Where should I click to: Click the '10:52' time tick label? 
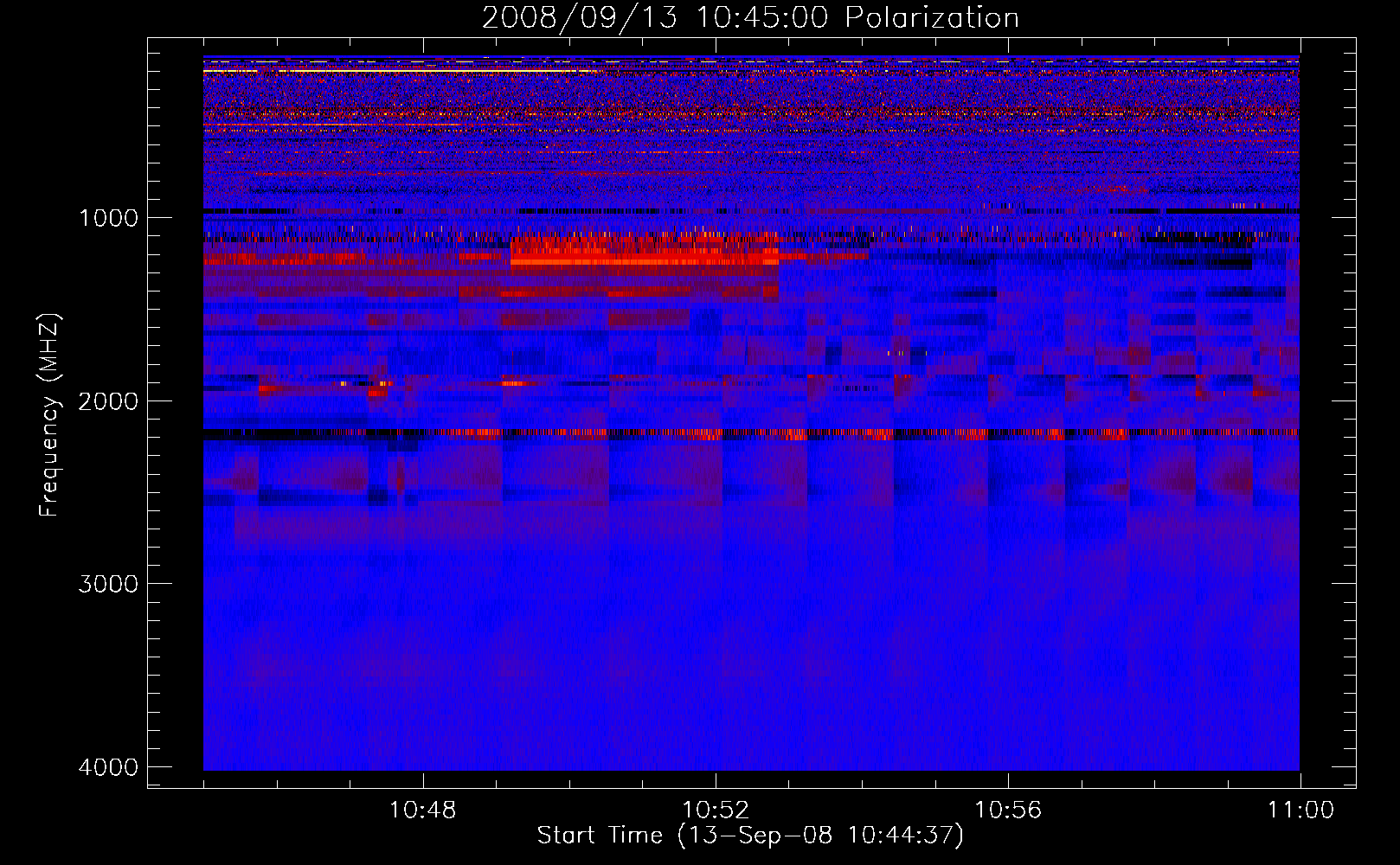pyautogui.click(x=716, y=811)
